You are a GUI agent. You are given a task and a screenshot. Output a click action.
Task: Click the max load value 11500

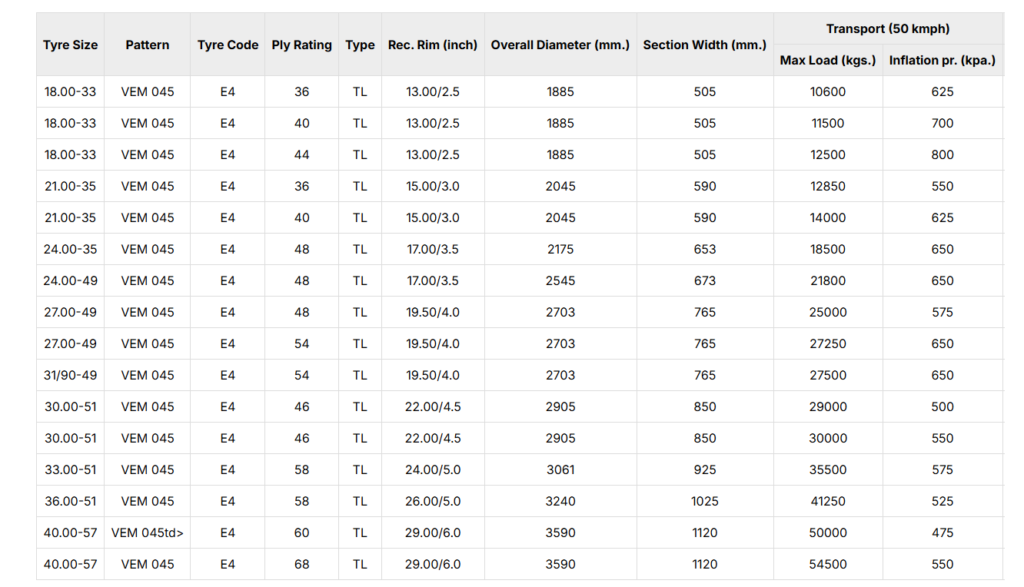pyautogui.click(x=828, y=123)
